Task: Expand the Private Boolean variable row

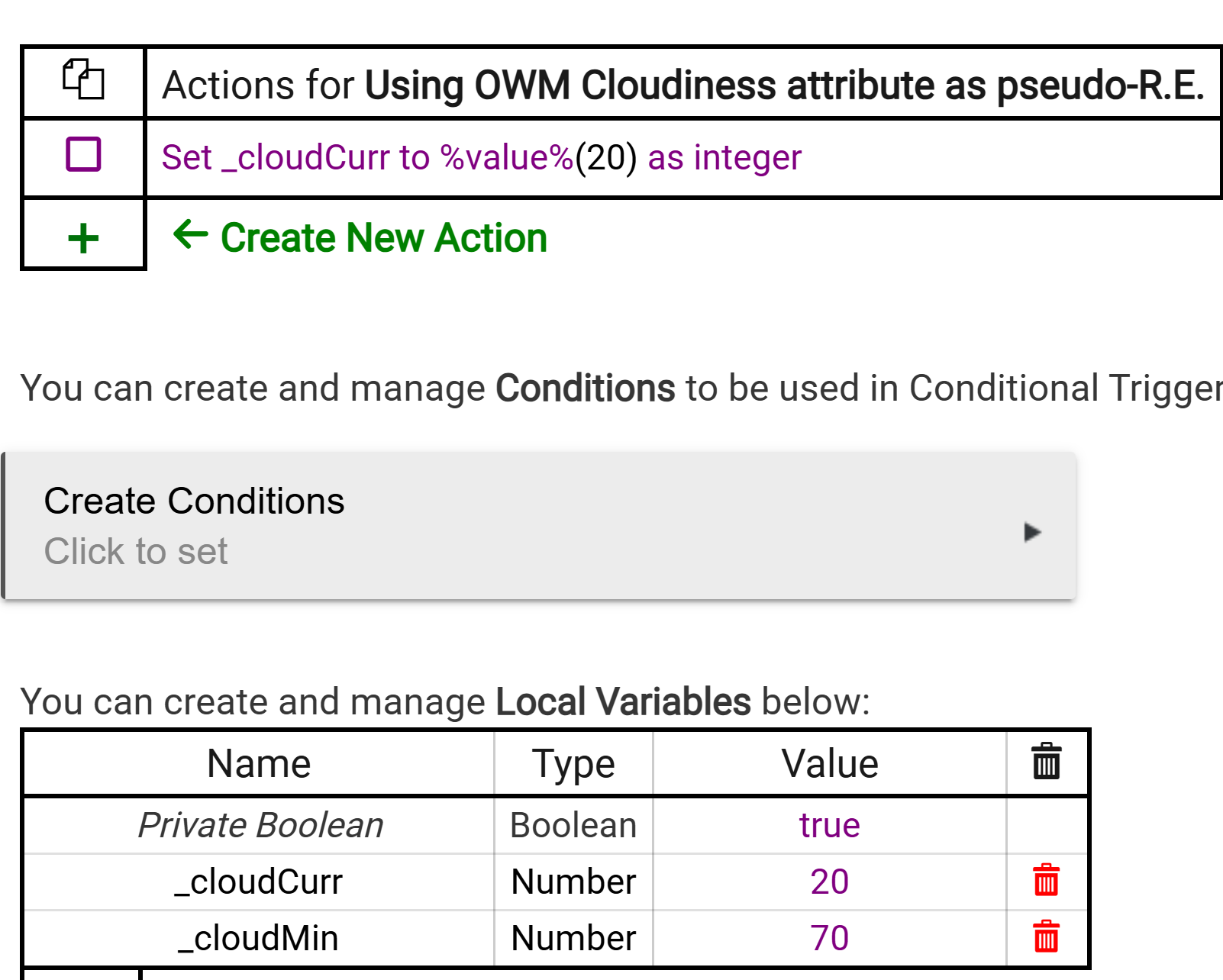Action: coord(260,825)
